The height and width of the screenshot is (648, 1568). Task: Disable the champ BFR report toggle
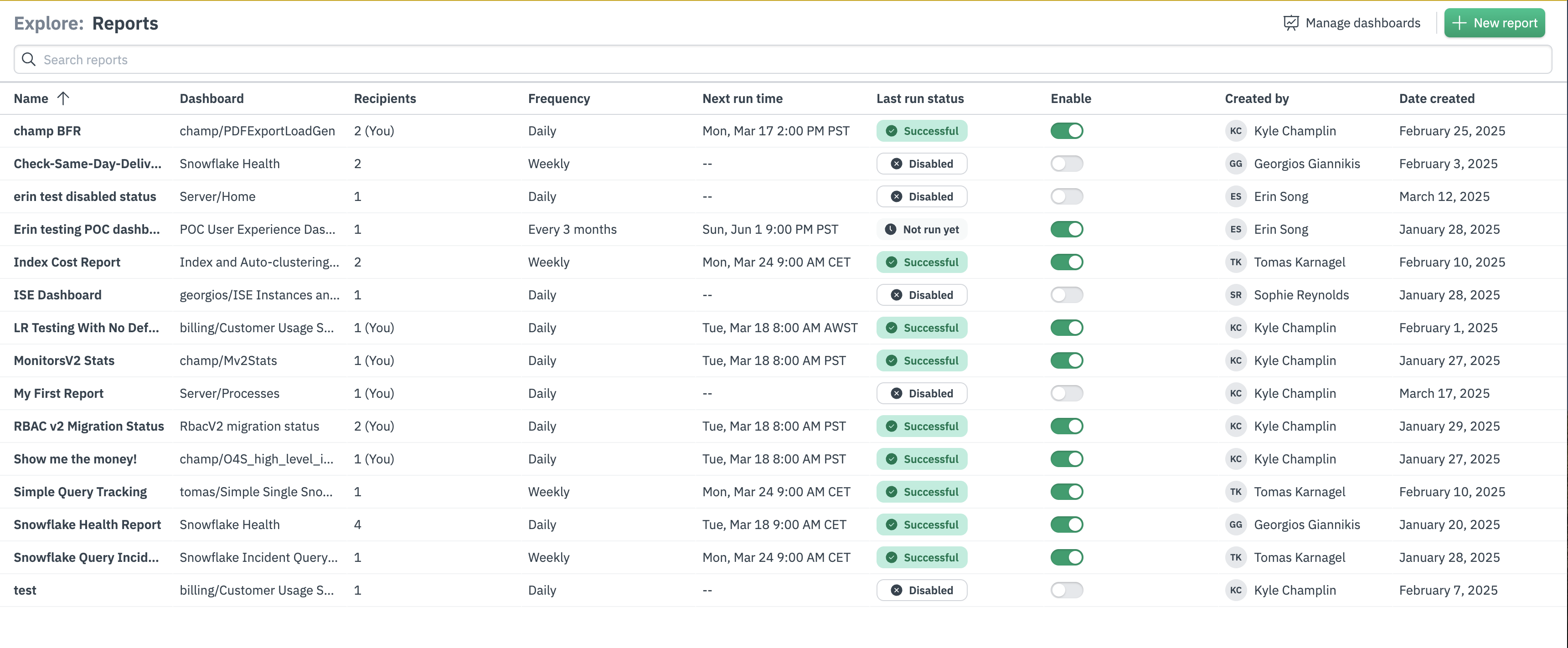tap(1067, 131)
